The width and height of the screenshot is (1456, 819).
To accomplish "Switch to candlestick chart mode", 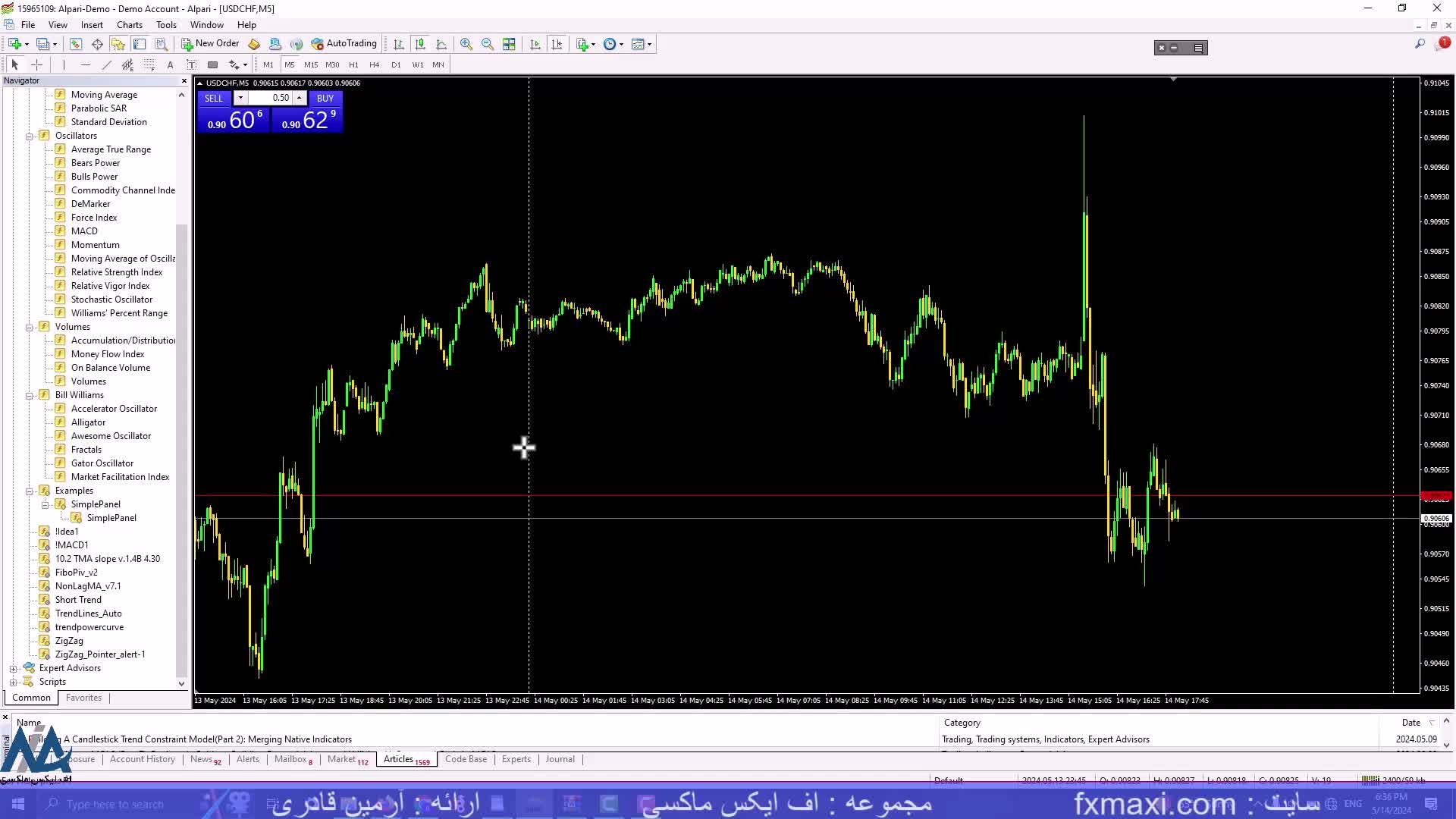I will (420, 44).
